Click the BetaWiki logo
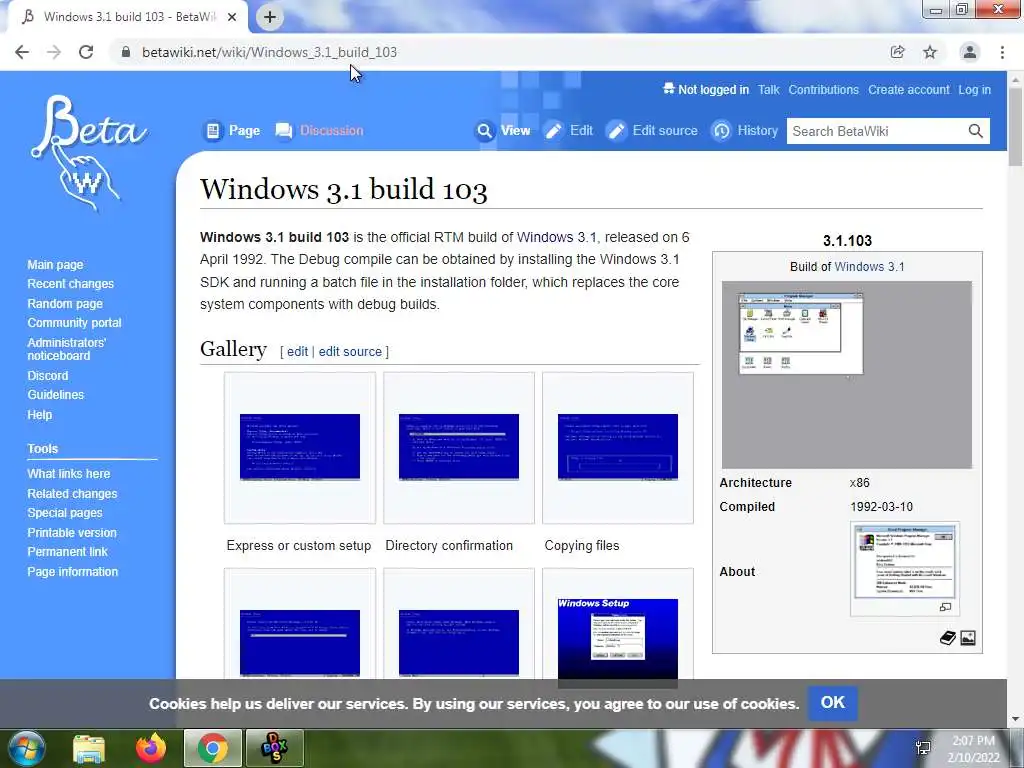1024x768 pixels. tap(88, 153)
